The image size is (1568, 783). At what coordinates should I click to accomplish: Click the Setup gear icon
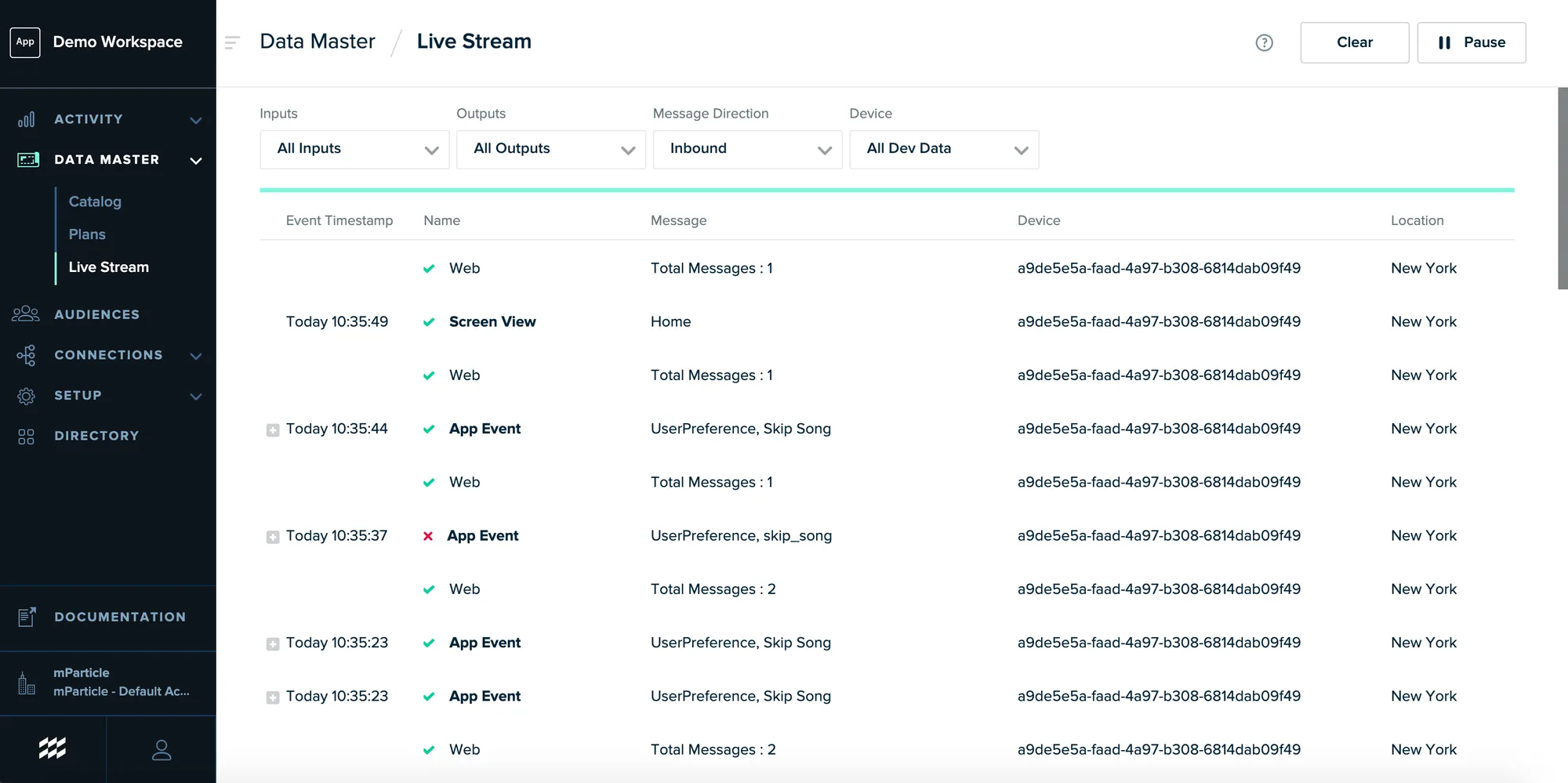coord(26,396)
